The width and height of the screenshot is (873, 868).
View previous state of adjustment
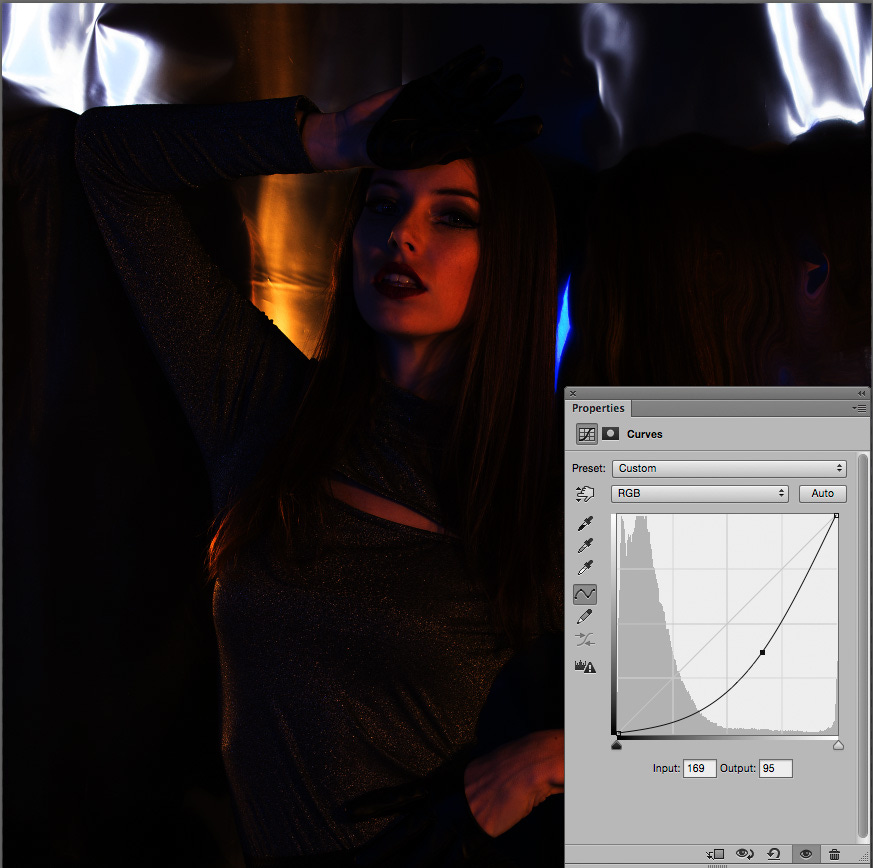744,854
